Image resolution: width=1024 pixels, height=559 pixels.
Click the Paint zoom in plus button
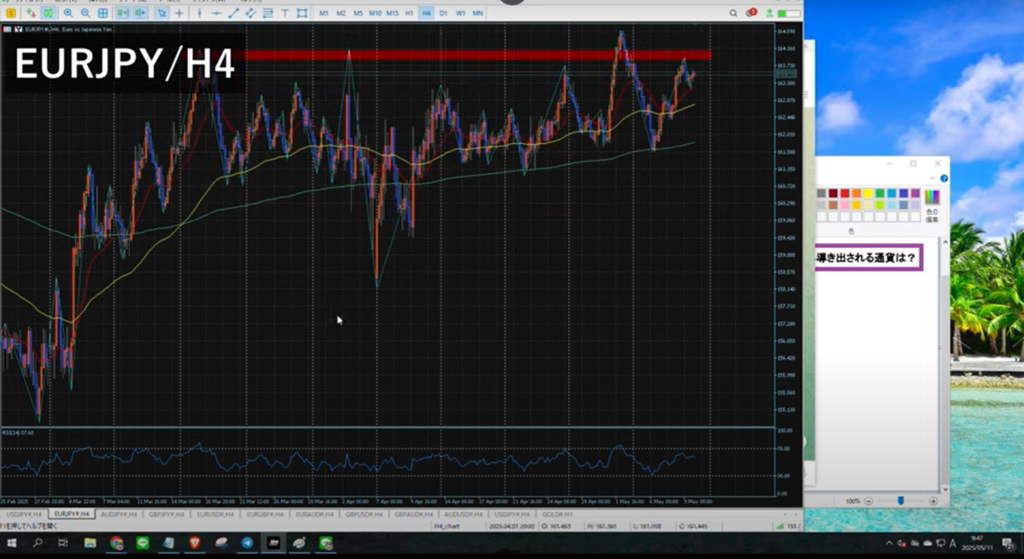point(933,501)
